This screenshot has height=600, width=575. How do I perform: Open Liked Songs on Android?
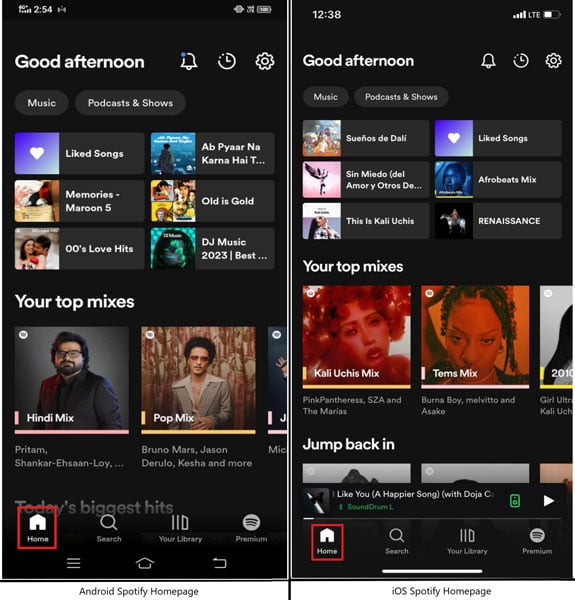click(79, 153)
